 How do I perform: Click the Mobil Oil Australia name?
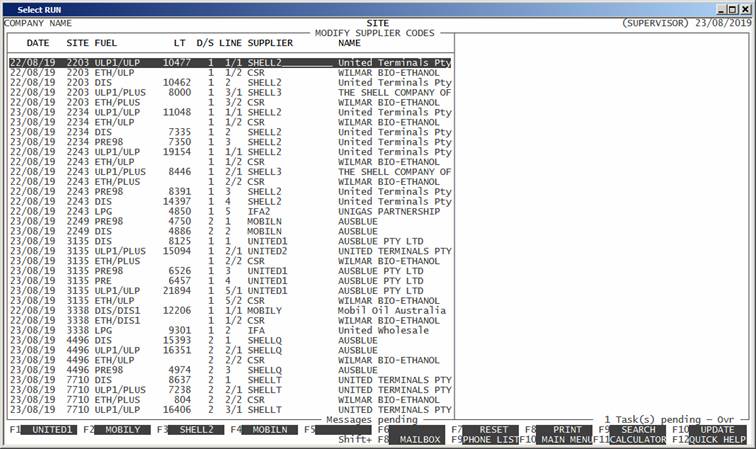point(392,311)
